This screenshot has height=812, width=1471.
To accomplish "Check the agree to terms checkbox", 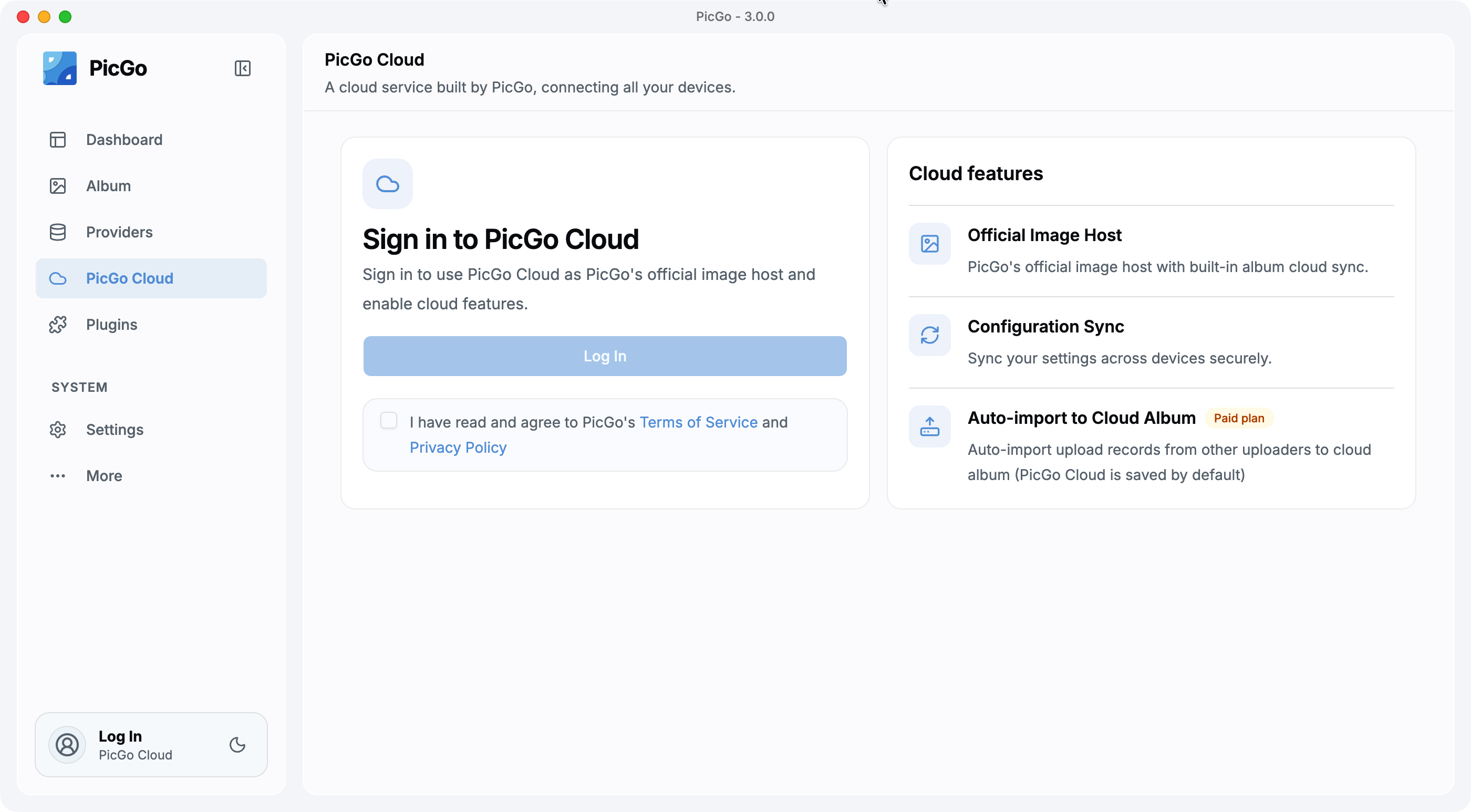I will pyautogui.click(x=389, y=421).
